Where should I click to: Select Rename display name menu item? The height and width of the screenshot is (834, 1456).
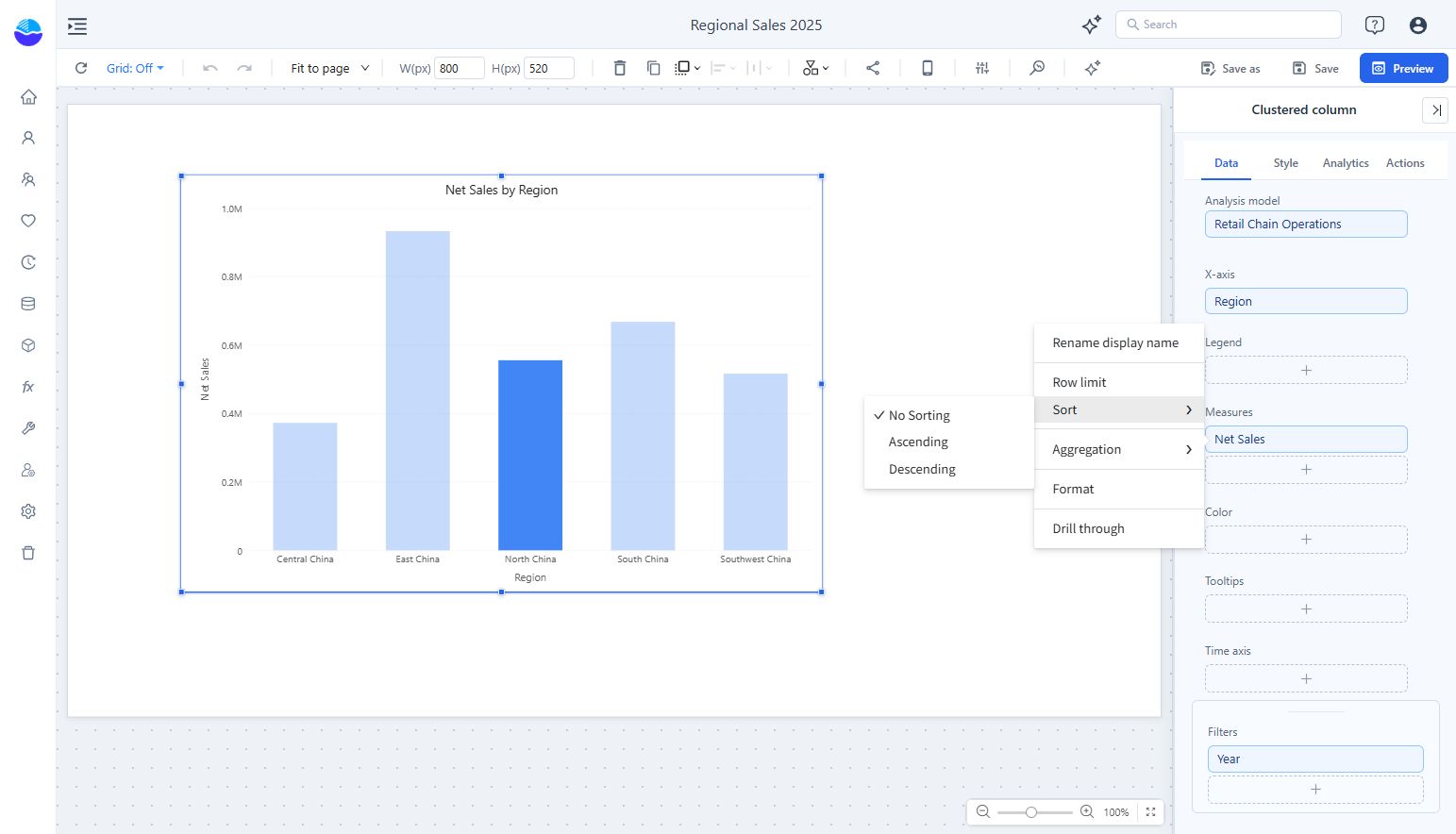1119,342
